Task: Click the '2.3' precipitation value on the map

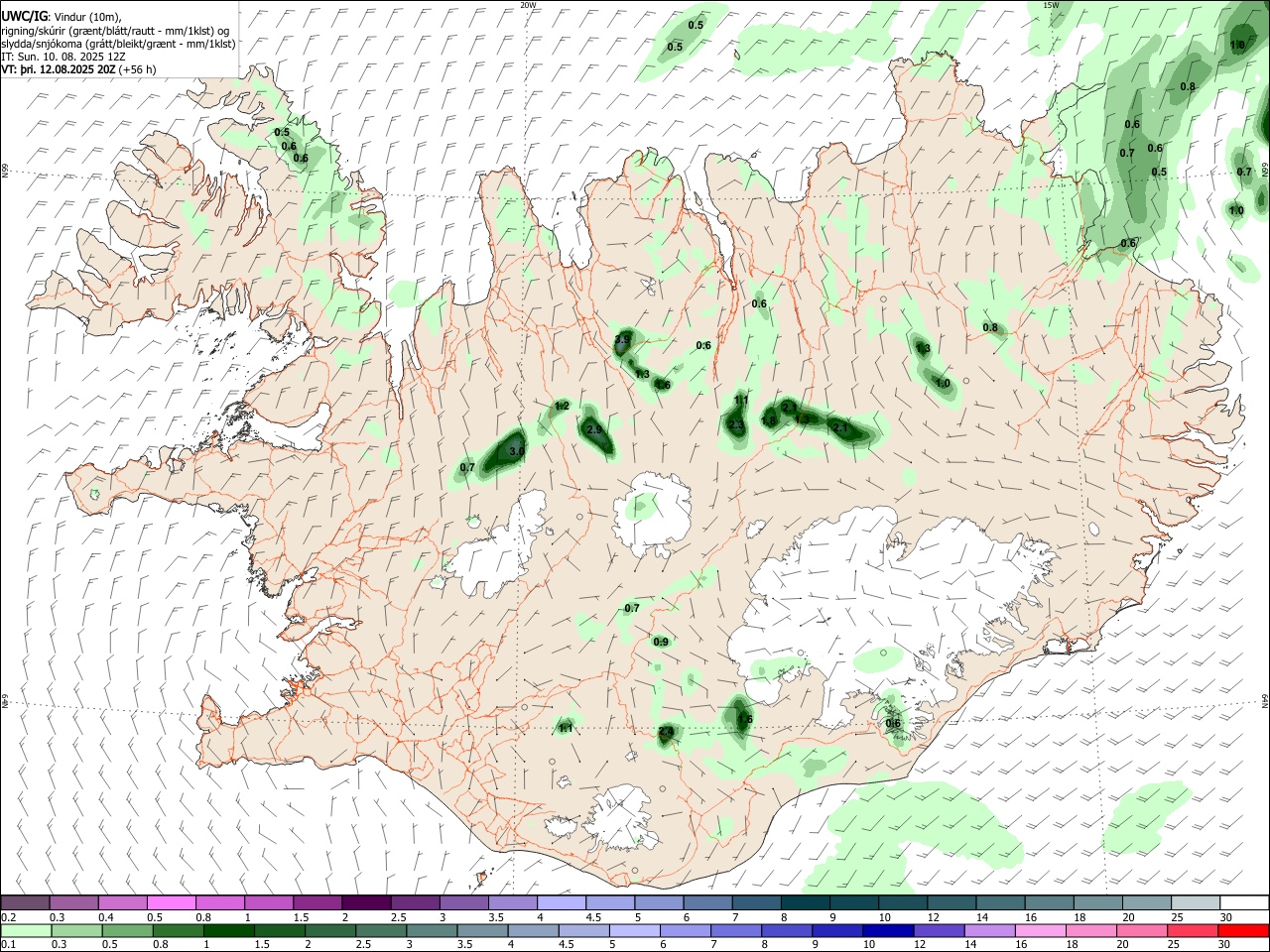Action: [735, 425]
